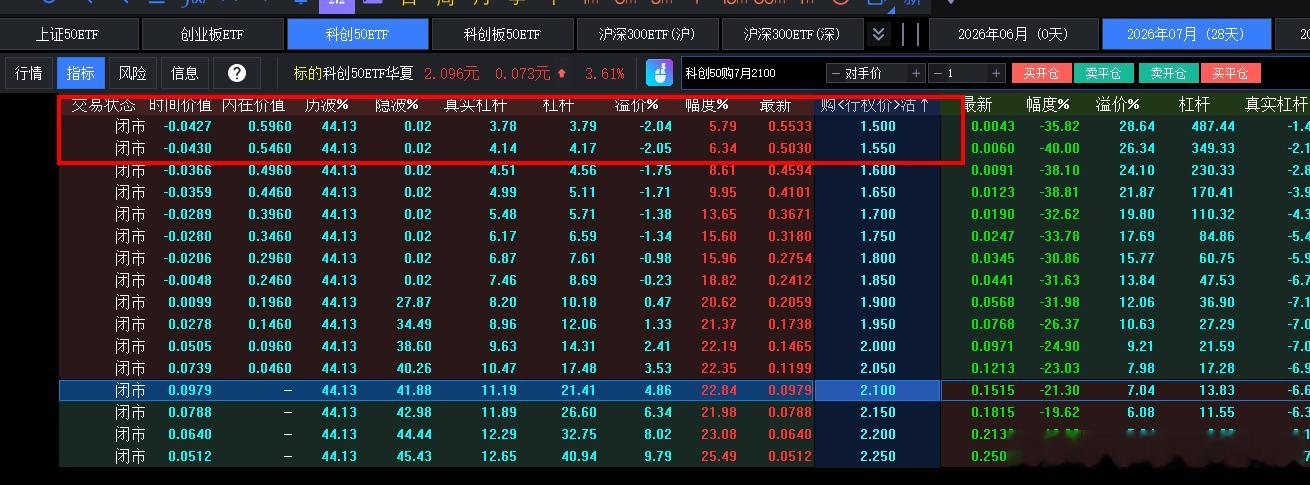This screenshot has height=485, width=1310.
Task: Focus the contract field 科创50购7月2100
Action: (x=751, y=73)
